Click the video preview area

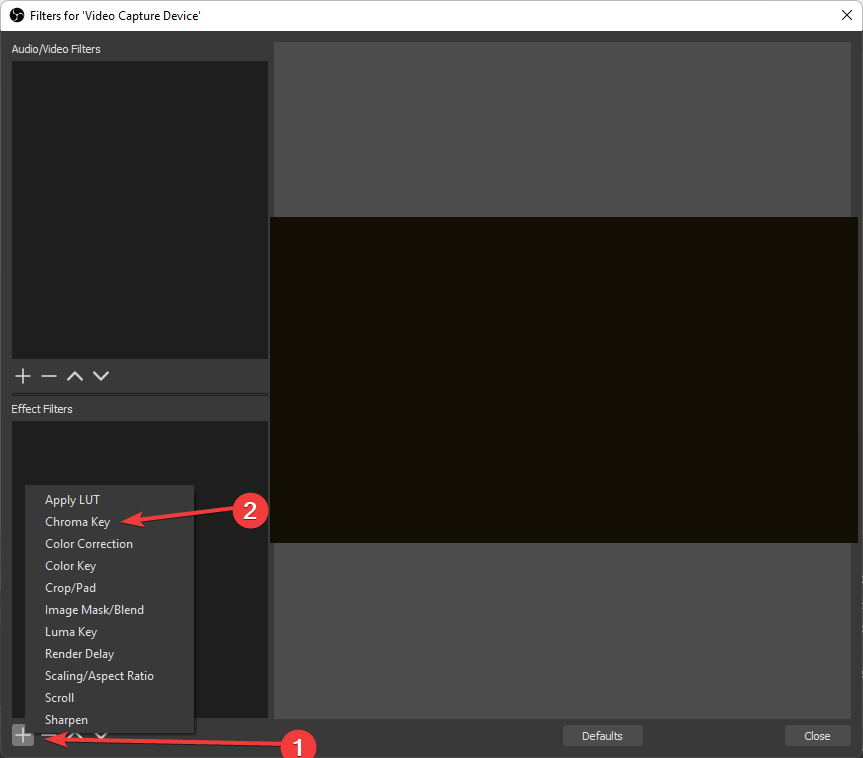pyautogui.click(x=564, y=380)
